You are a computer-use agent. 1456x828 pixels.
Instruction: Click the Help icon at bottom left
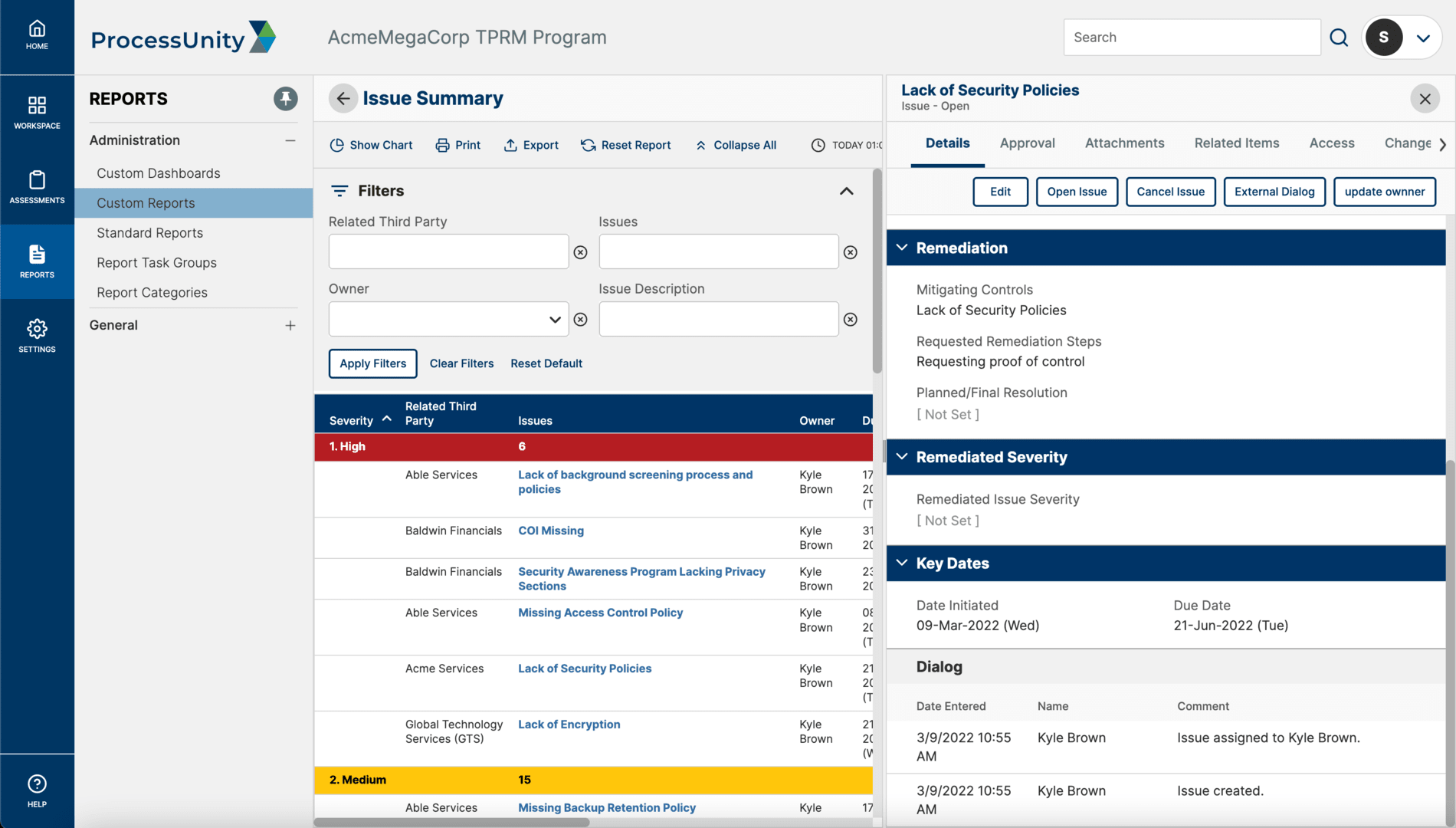pos(37,790)
